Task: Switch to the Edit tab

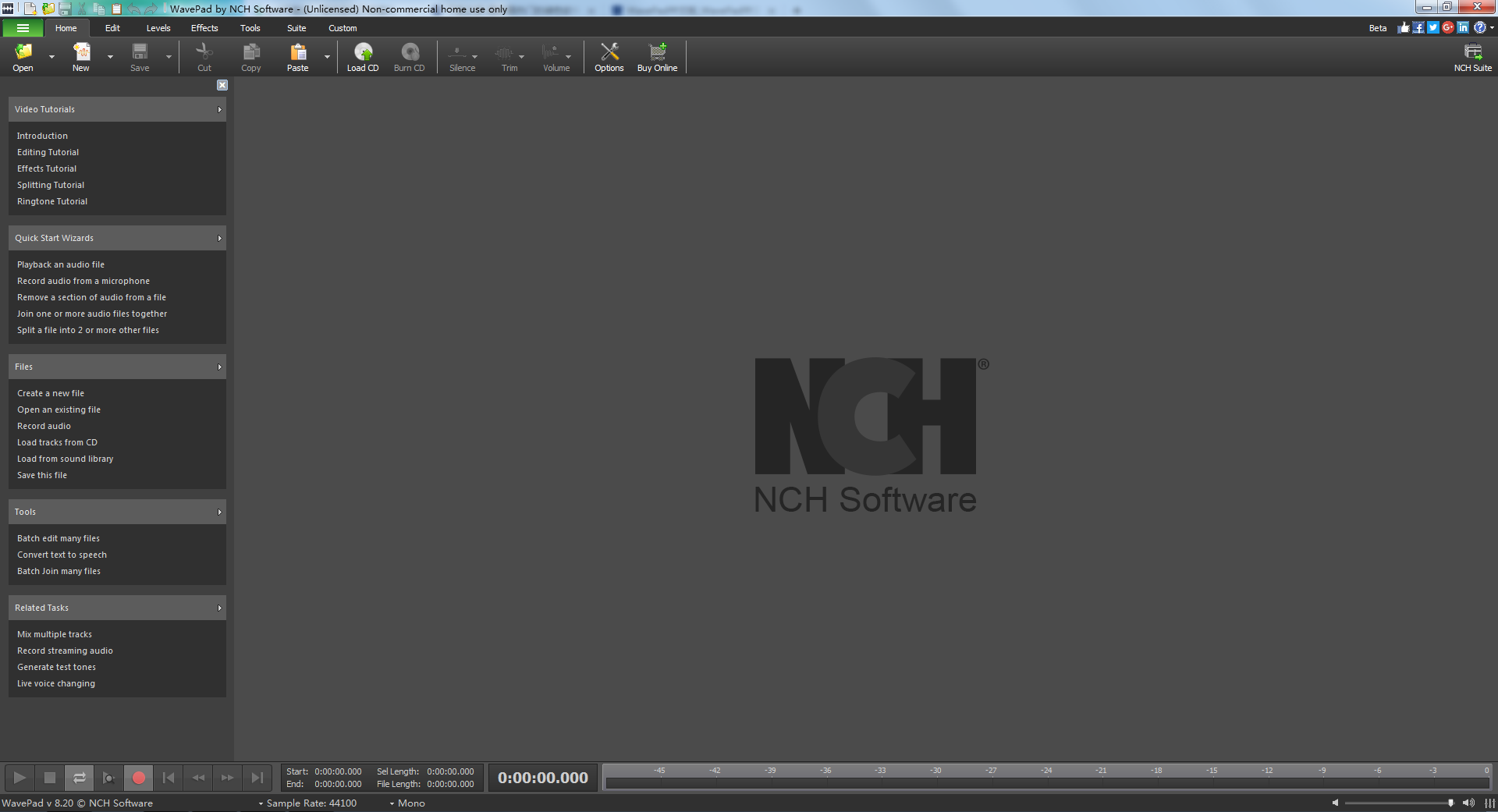Action: click(112, 28)
